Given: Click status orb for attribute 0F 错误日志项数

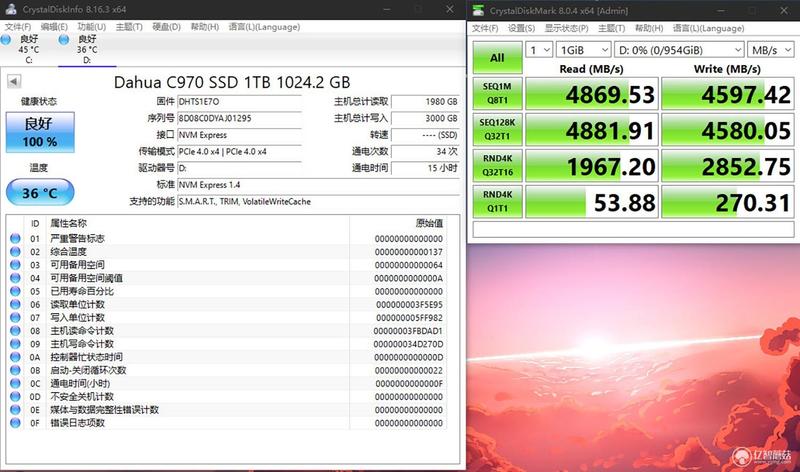Looking at the screenshot, I should [x=15, y=423].
